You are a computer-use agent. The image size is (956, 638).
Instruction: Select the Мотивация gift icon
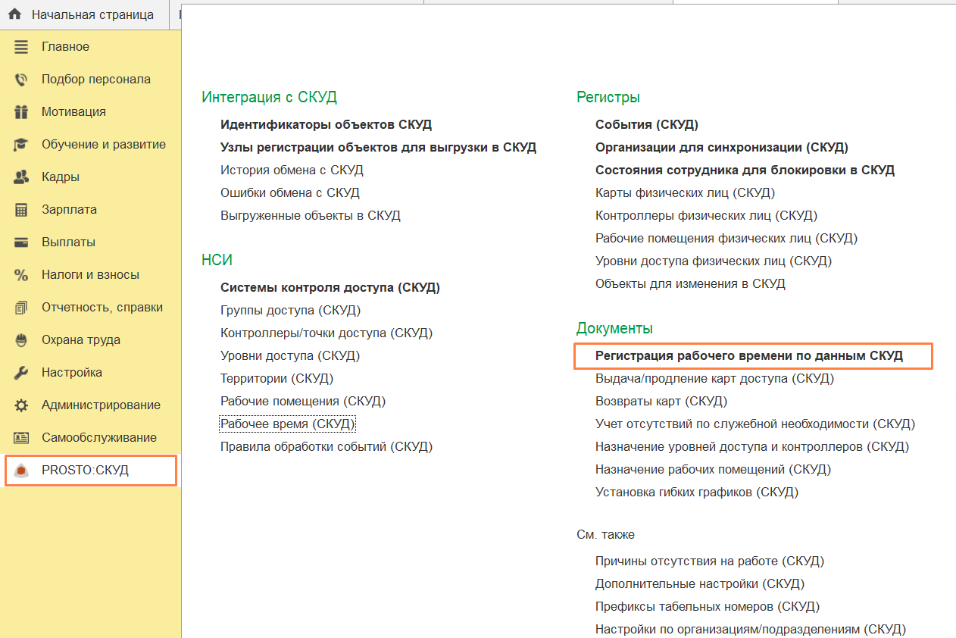[20, 112]
